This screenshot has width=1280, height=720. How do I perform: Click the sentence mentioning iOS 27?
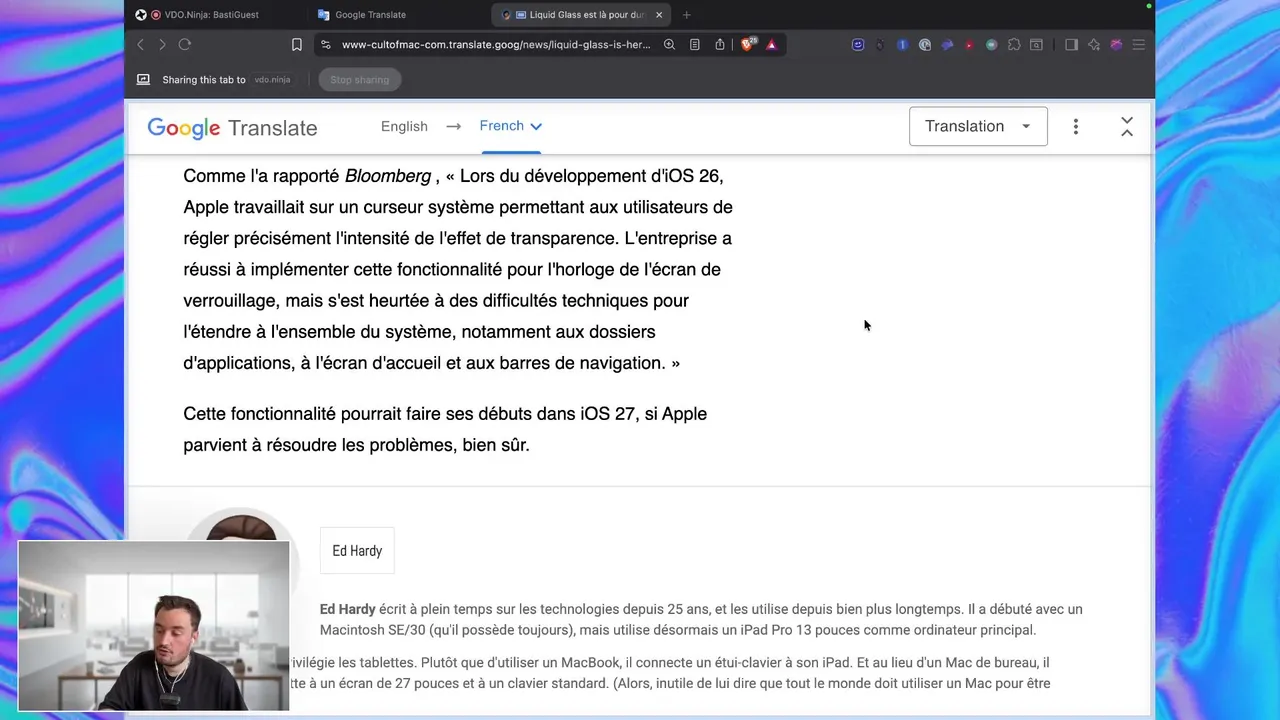445,429
